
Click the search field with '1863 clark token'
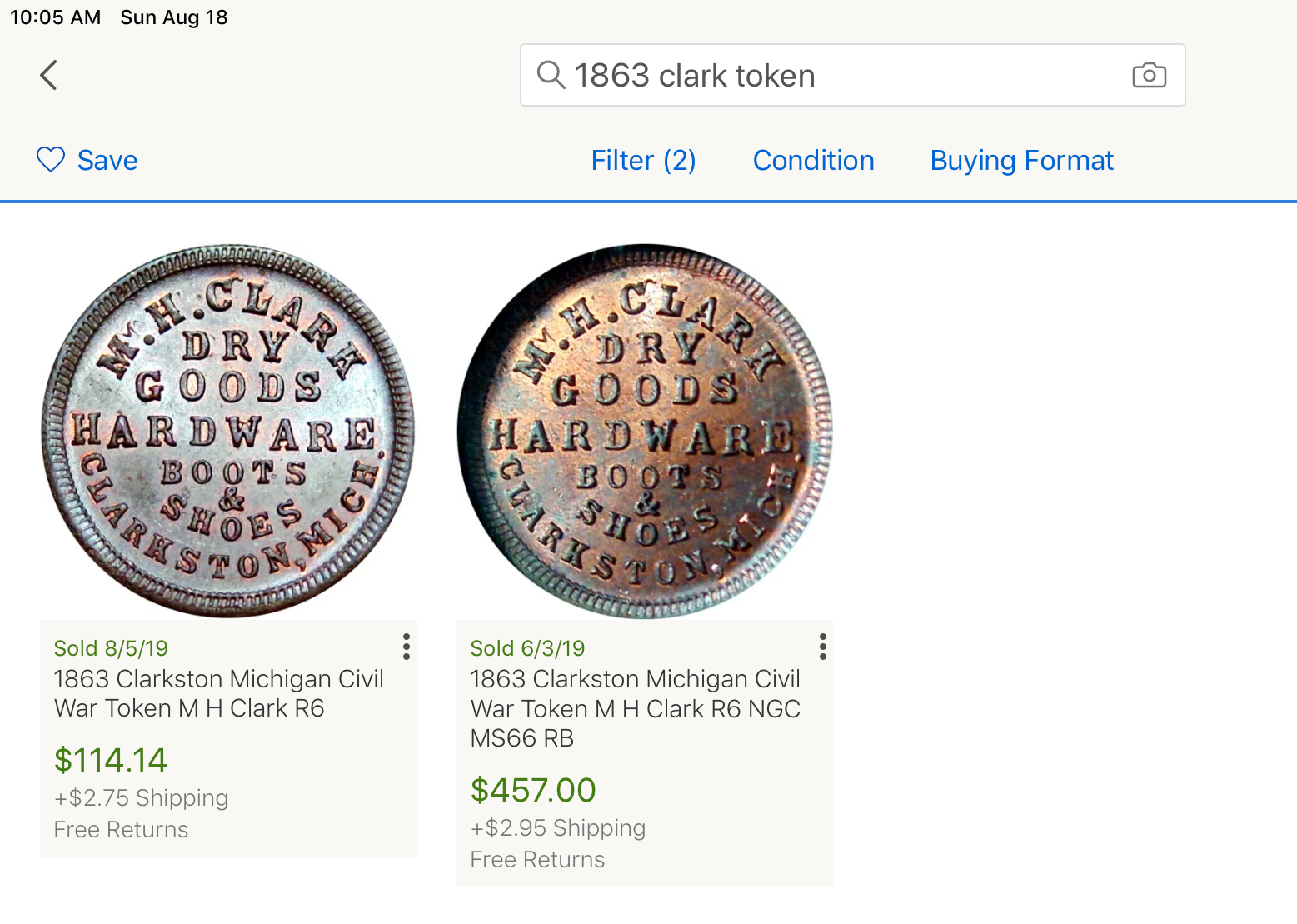841,75
